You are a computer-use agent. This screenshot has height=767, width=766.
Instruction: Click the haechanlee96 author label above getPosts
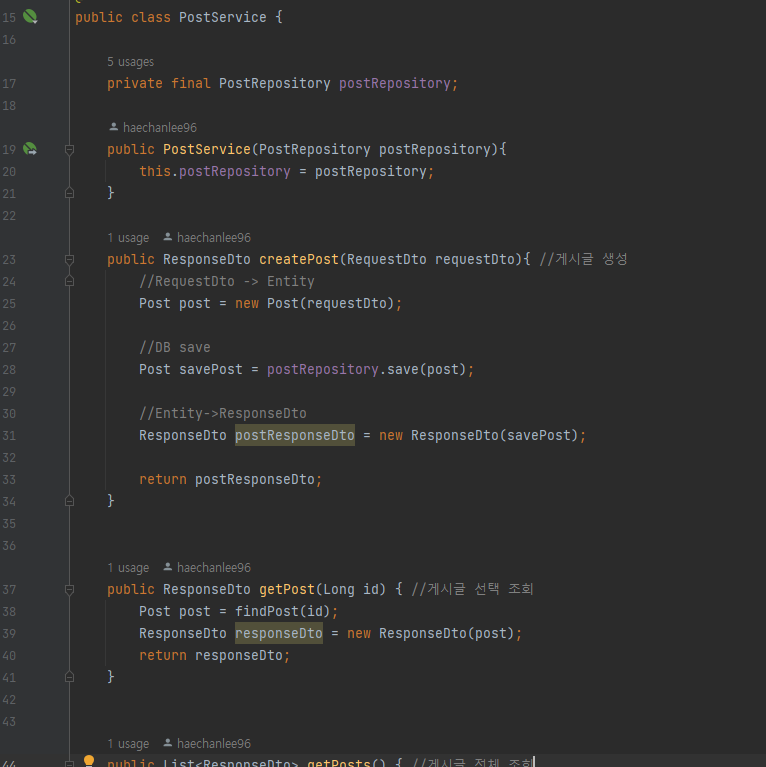[x=214, y=744]
